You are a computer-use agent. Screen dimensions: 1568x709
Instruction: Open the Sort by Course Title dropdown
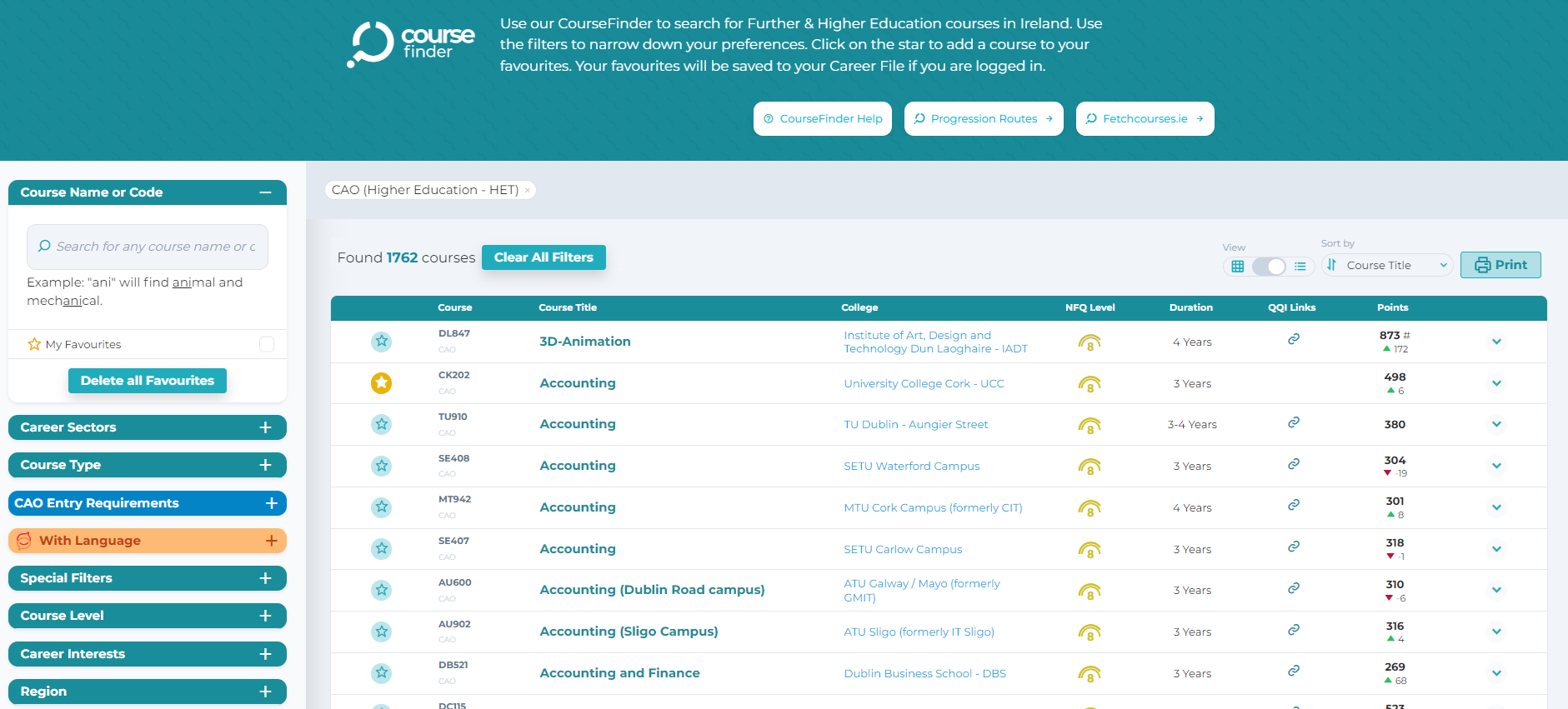(1387, 265)
